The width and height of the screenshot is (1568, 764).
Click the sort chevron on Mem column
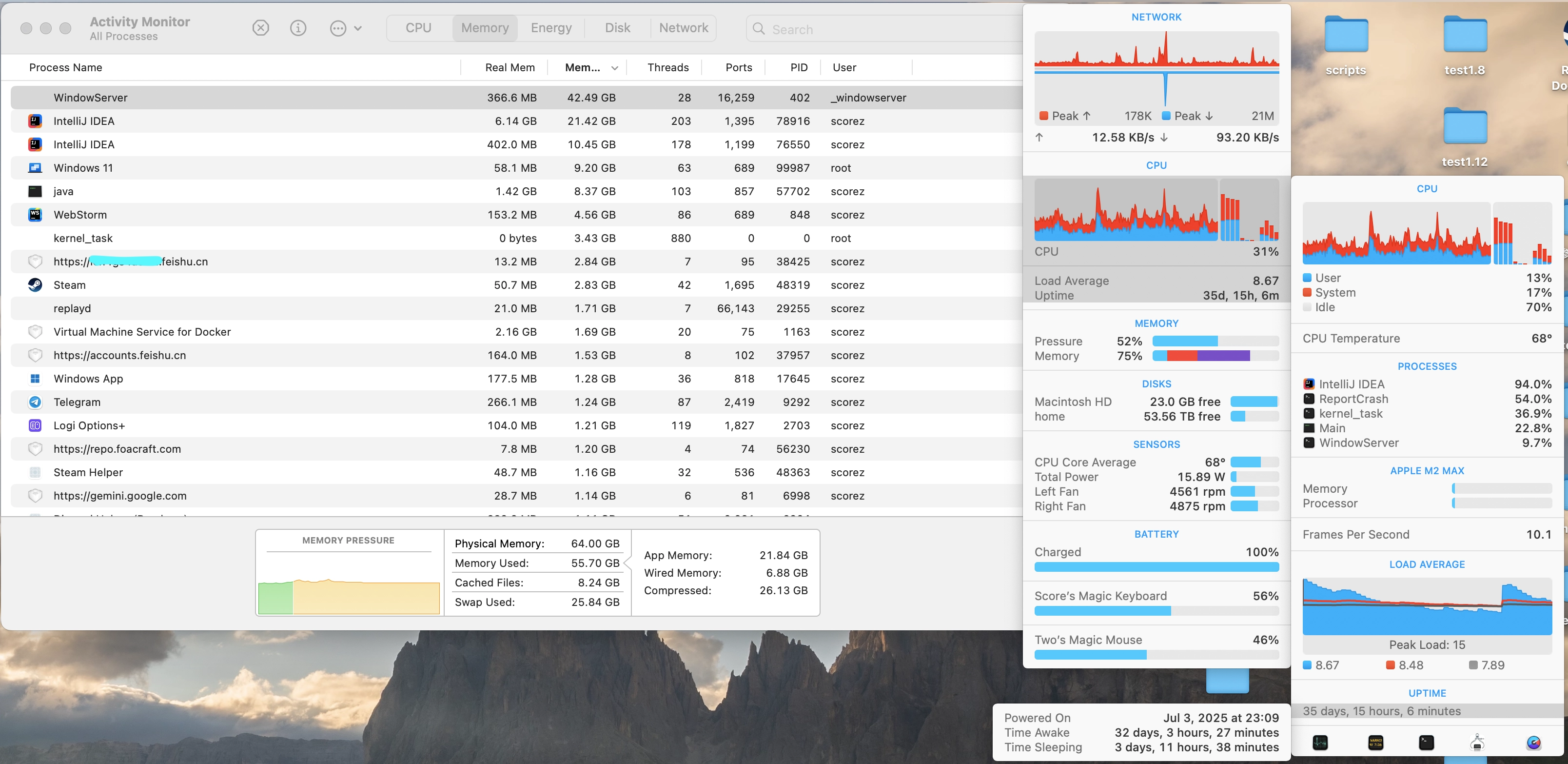pyautogui.click(x=615, y=68)
